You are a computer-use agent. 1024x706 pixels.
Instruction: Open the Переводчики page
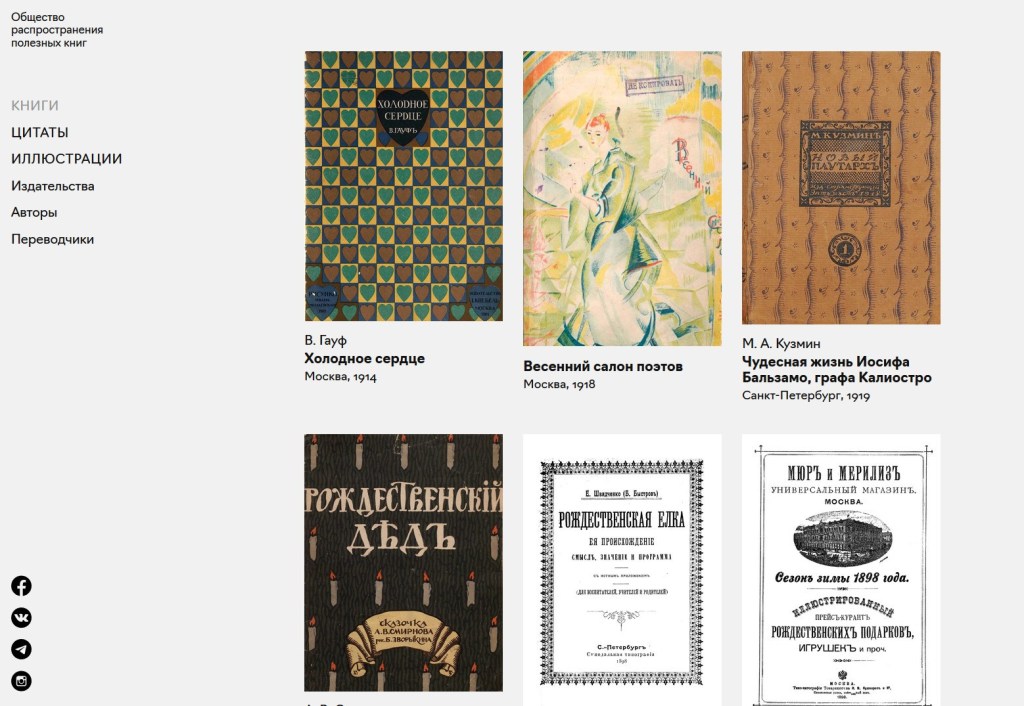point(52,239)
